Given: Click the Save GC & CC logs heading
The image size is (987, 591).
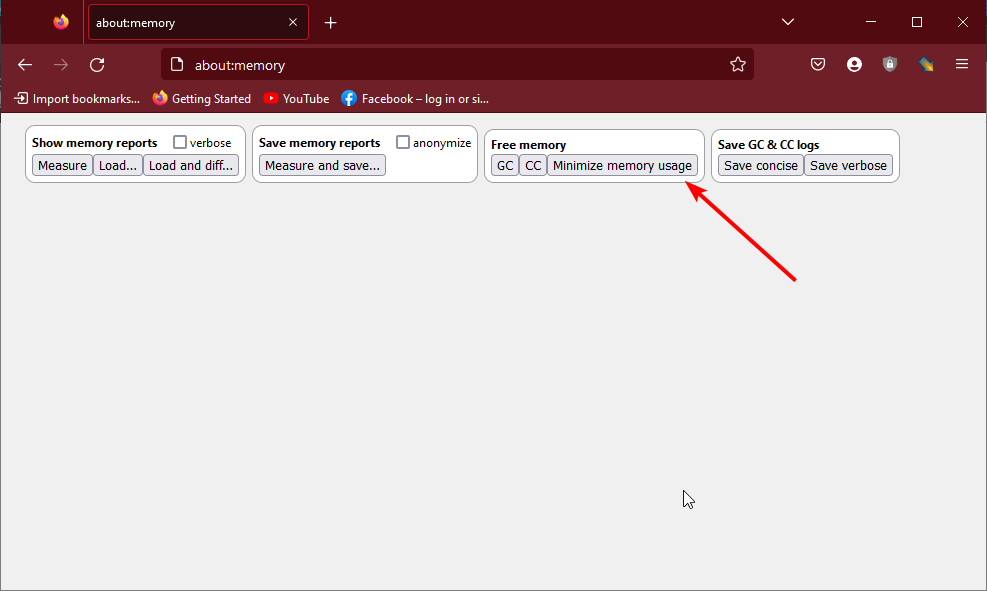Looking at the screenshot, I should 769,145.
